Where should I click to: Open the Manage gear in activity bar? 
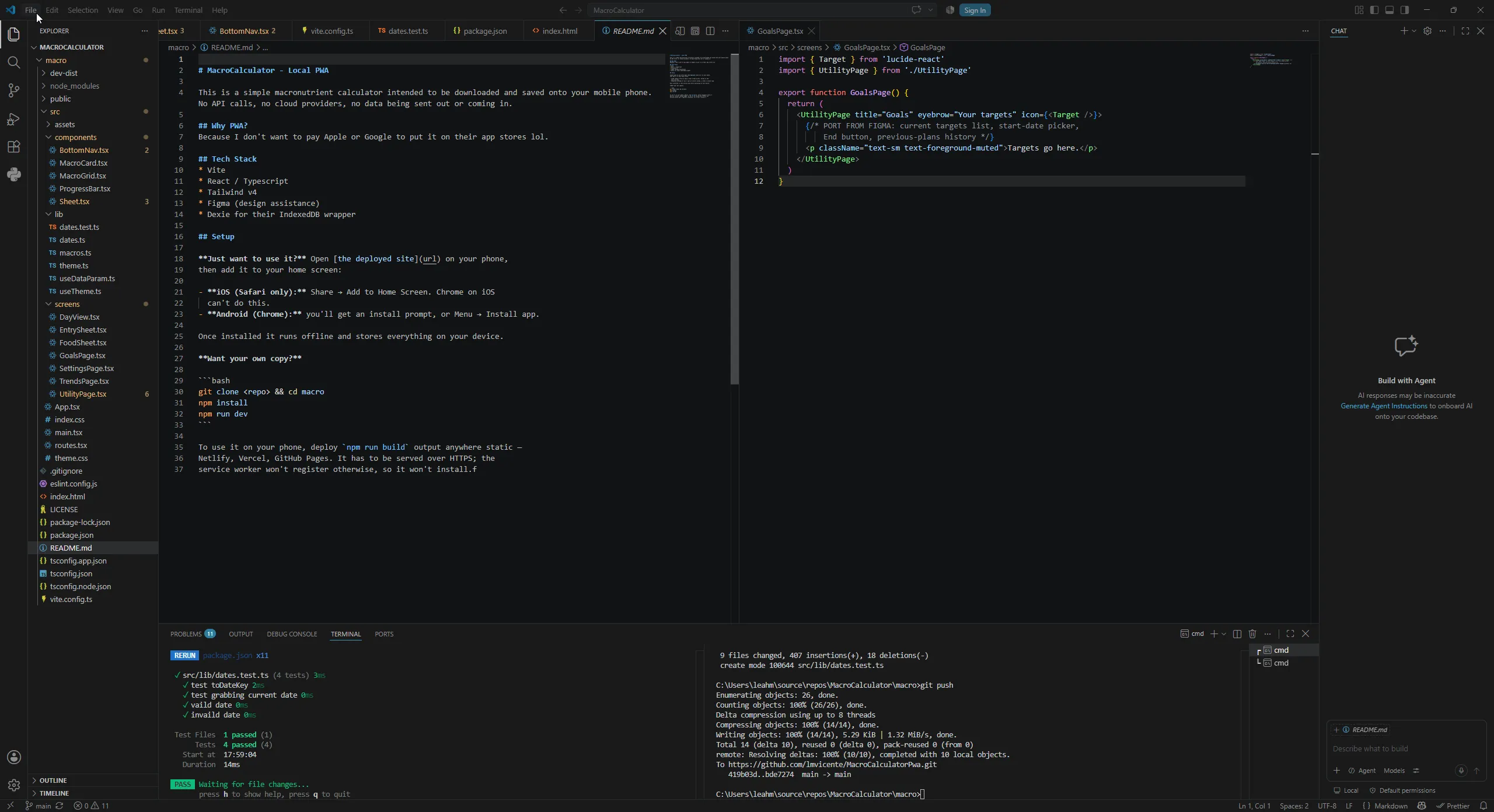tap(14, 785)
